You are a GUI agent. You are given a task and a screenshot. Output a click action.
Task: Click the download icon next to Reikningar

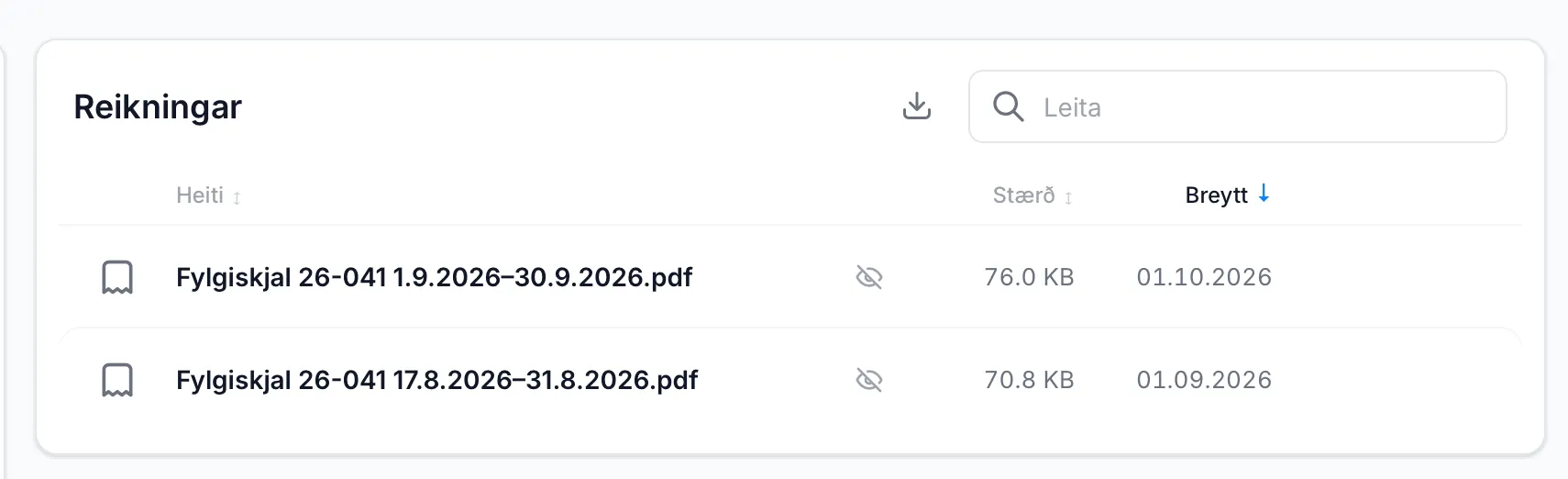point(916,106)
